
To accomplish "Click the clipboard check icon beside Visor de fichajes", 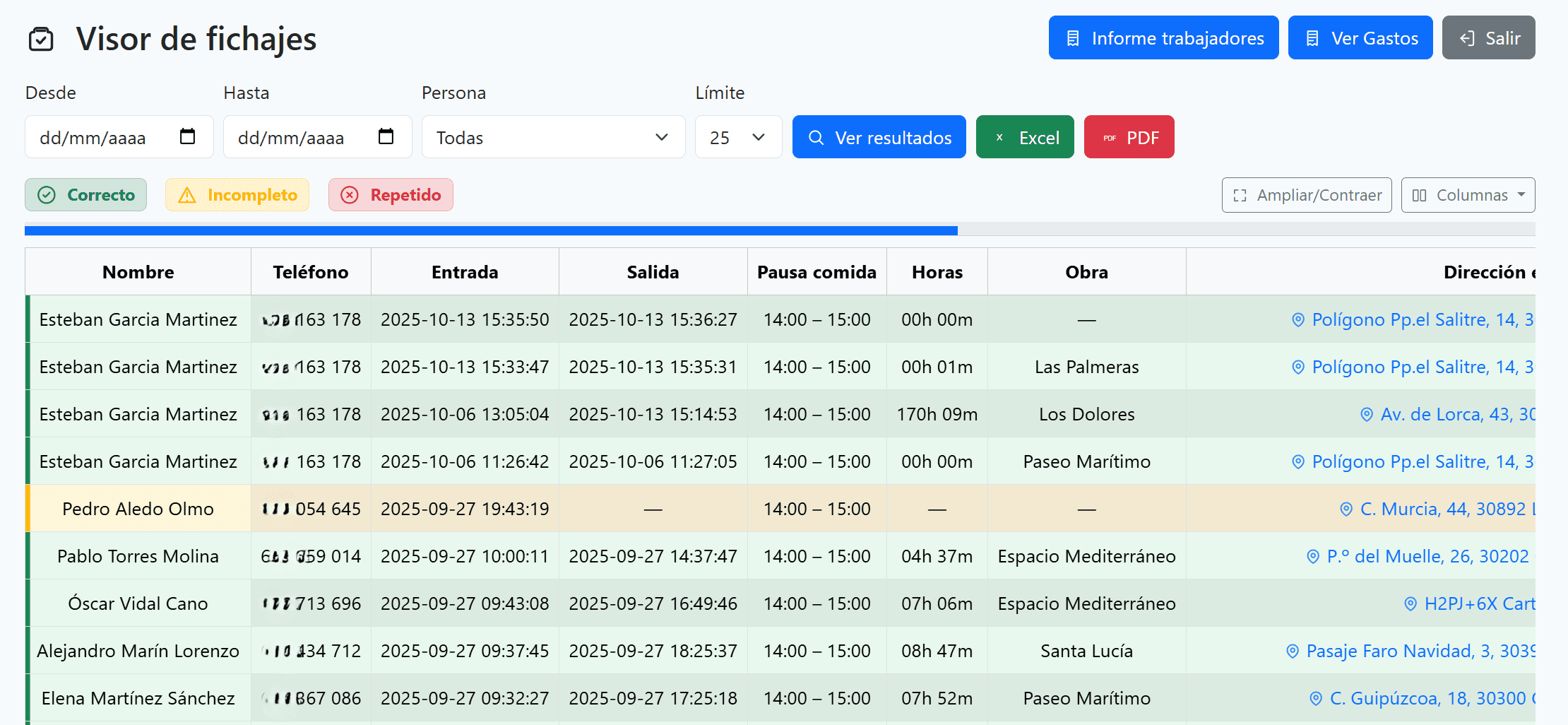I will point(41,39).
